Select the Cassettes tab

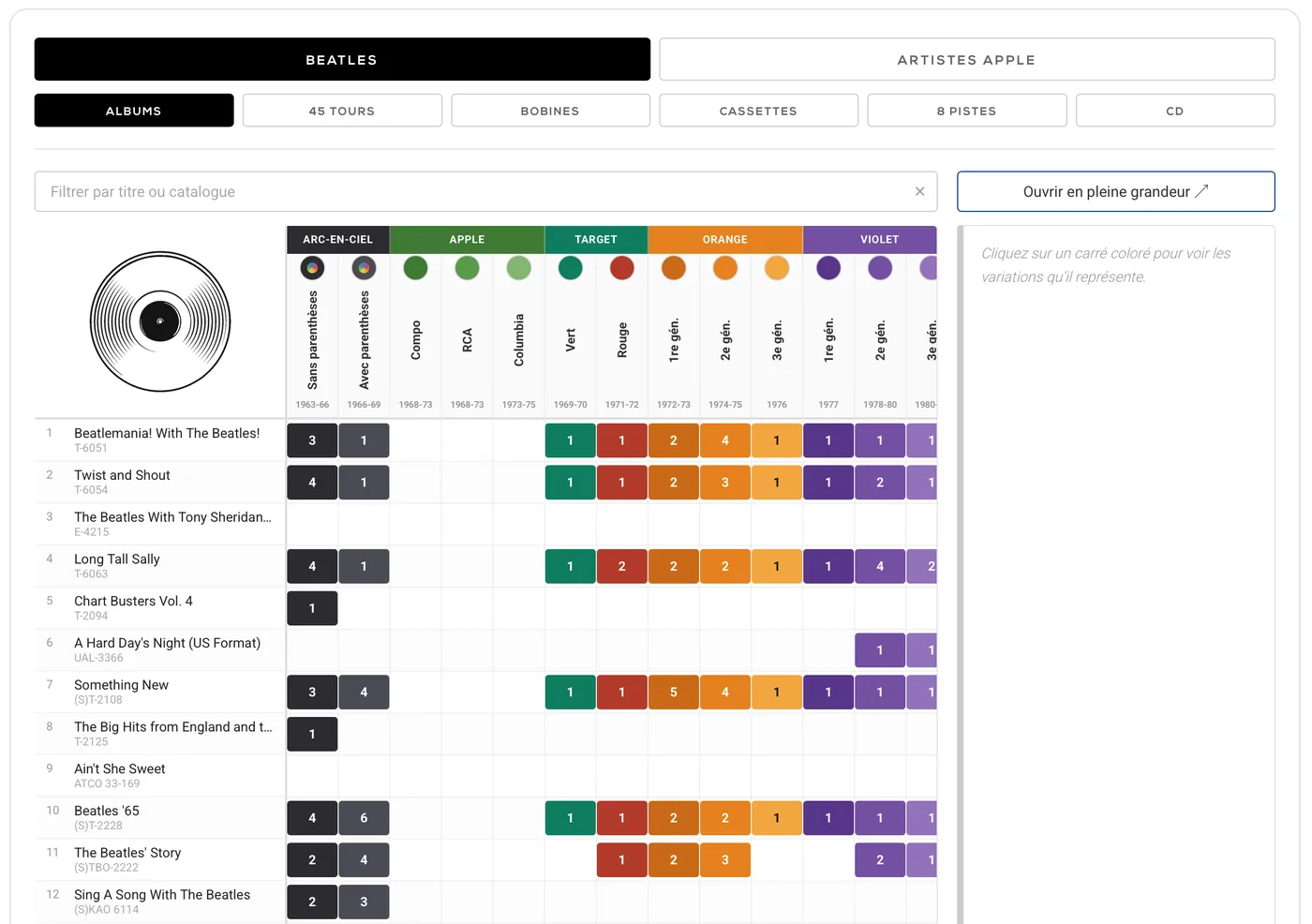click(758, 111)
